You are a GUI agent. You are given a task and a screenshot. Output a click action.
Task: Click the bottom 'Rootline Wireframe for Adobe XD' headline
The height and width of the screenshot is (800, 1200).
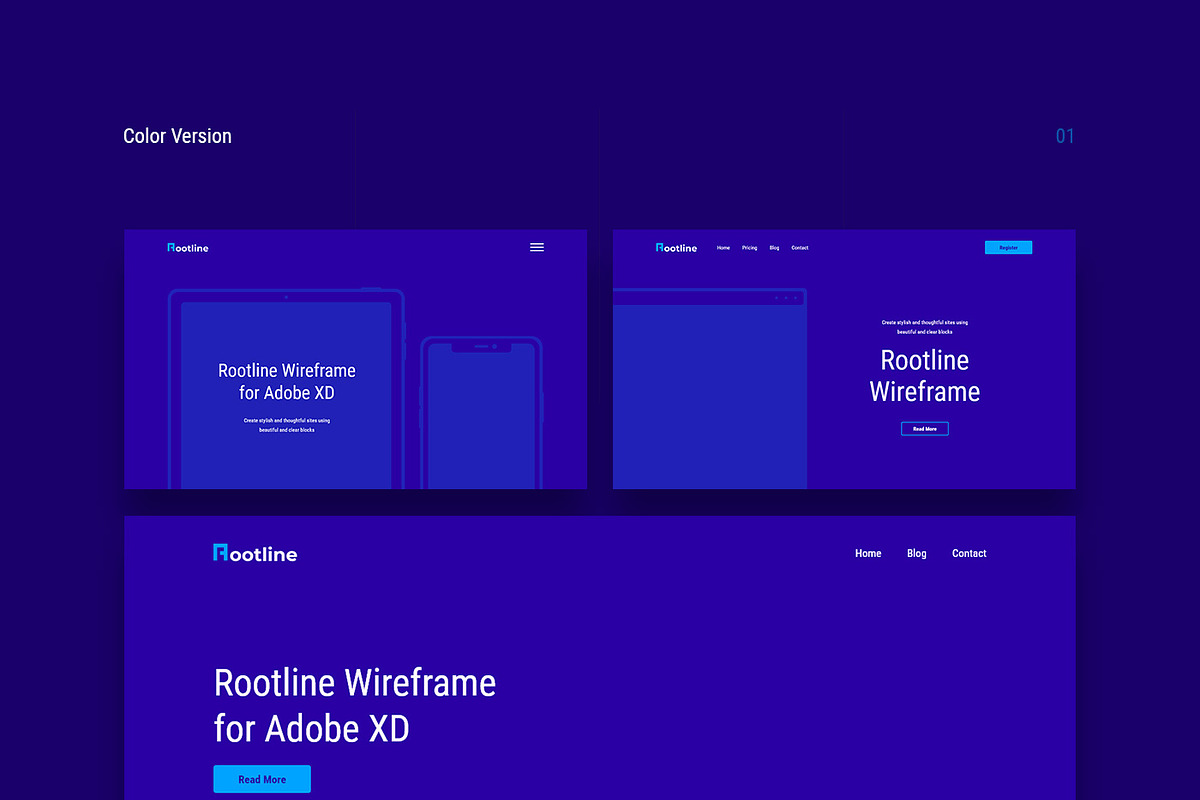coord(355,706)
